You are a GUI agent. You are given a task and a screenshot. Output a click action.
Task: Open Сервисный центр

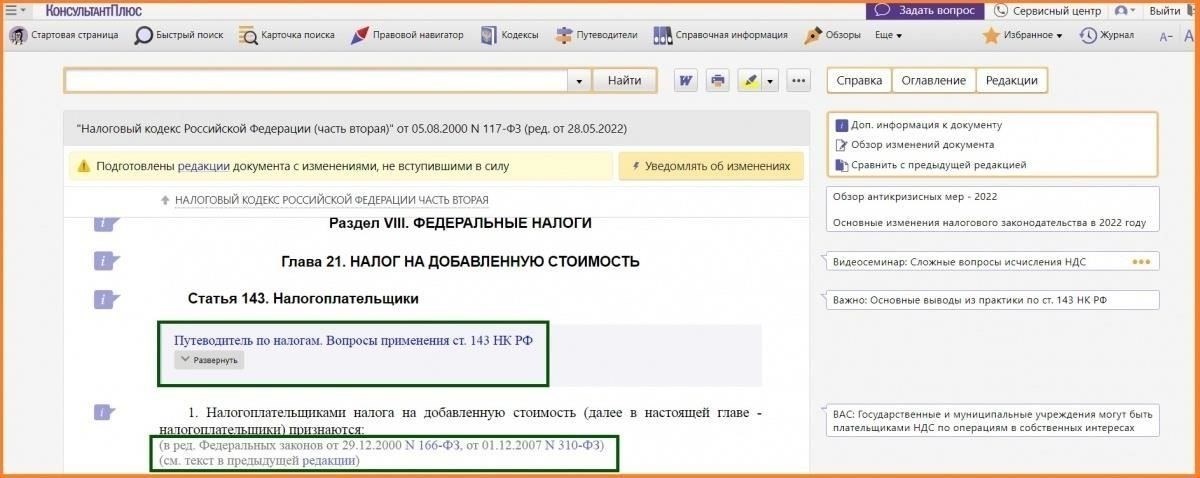point(1048,11)
